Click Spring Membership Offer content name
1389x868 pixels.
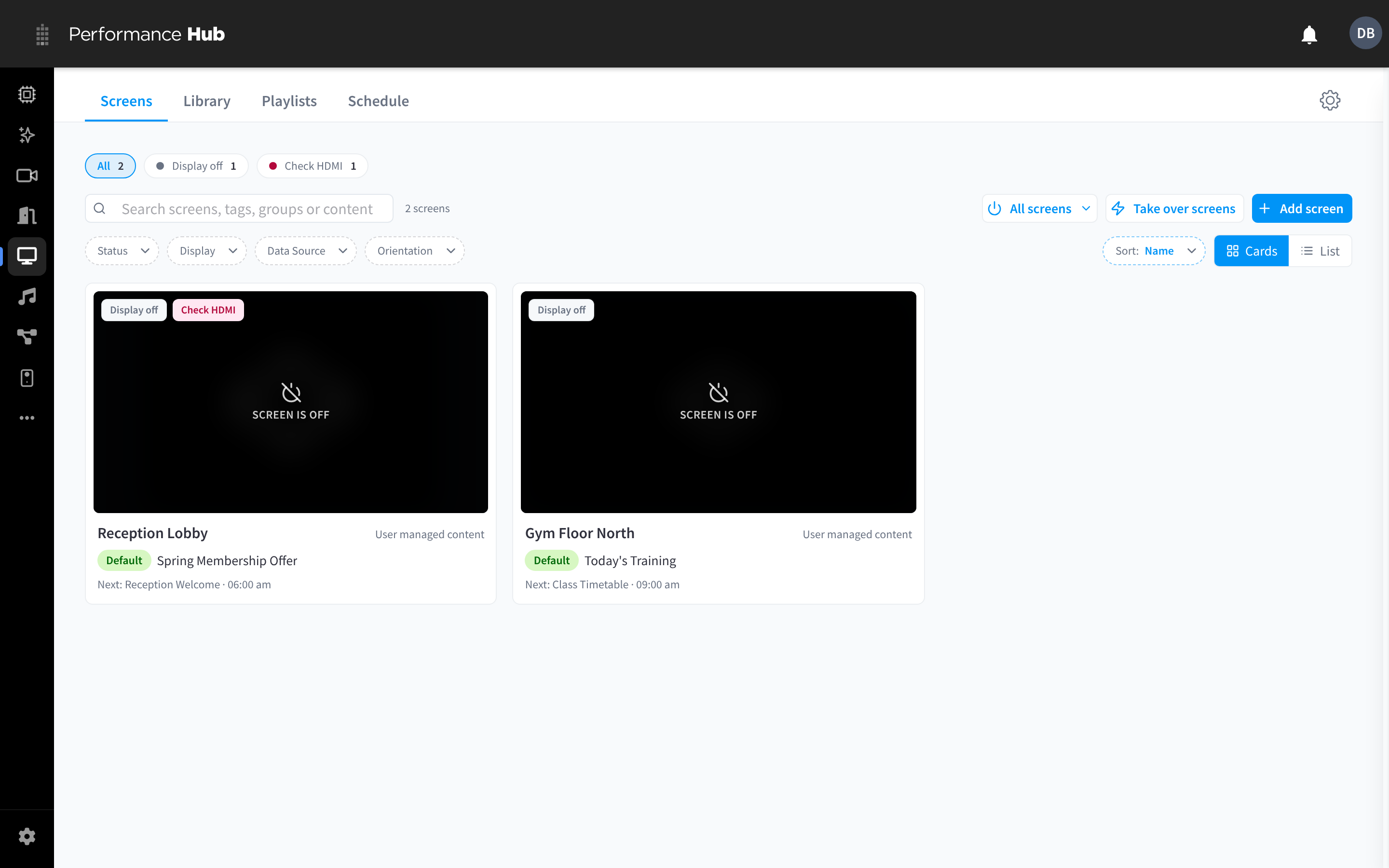[x=227, y=561]
